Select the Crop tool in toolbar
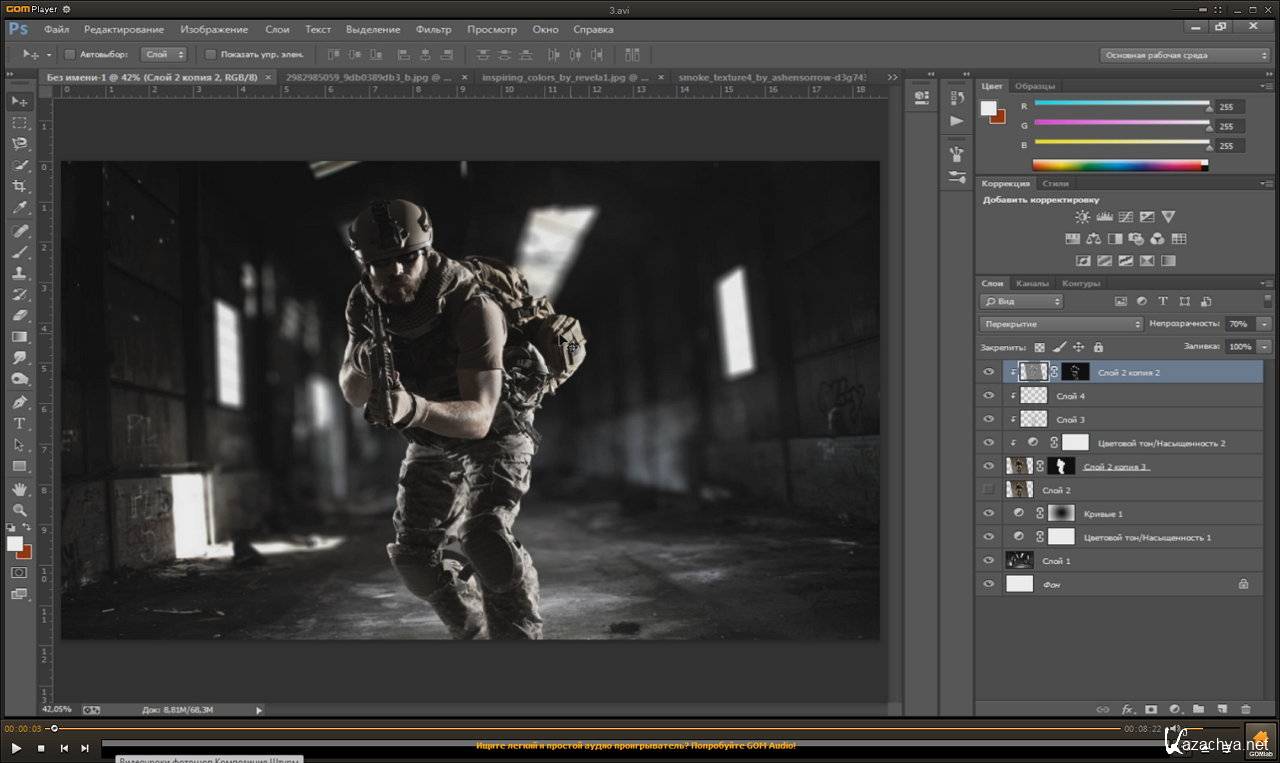This screenshot has width=1280, height=763. point(19,187)
